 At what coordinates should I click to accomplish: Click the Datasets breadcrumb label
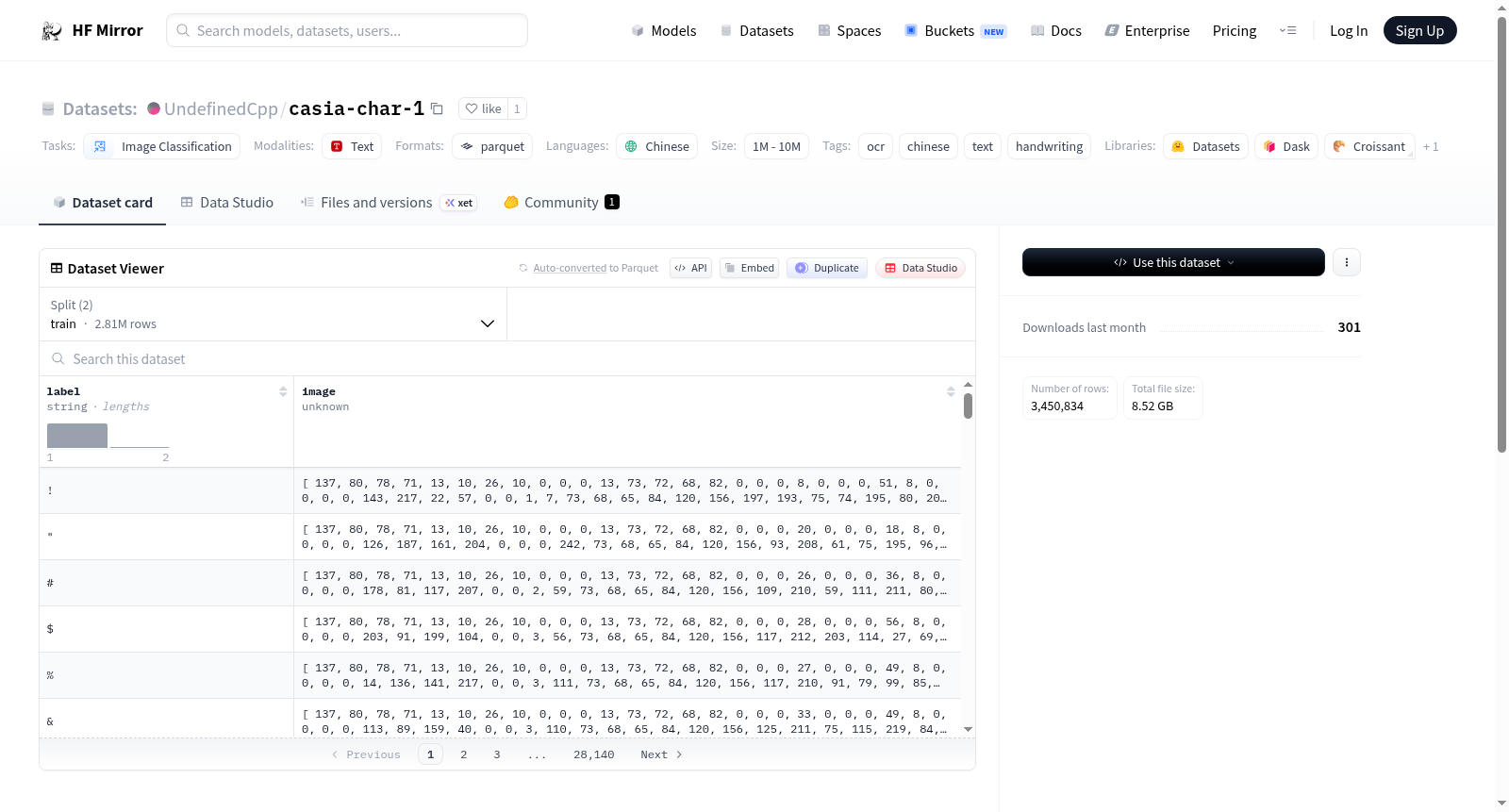[100, 108]
